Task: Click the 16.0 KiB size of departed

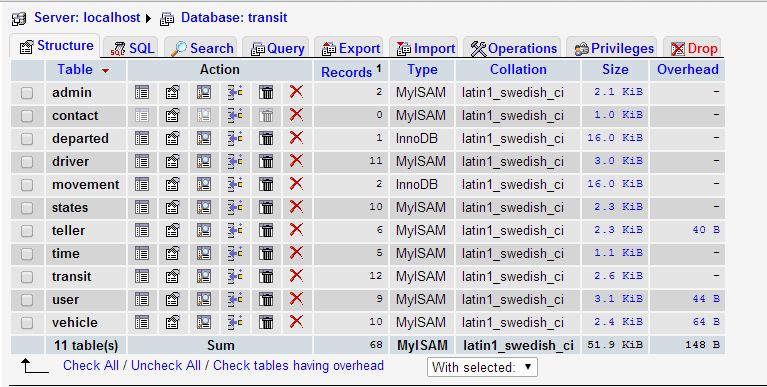Action: [x=615, y=138]
